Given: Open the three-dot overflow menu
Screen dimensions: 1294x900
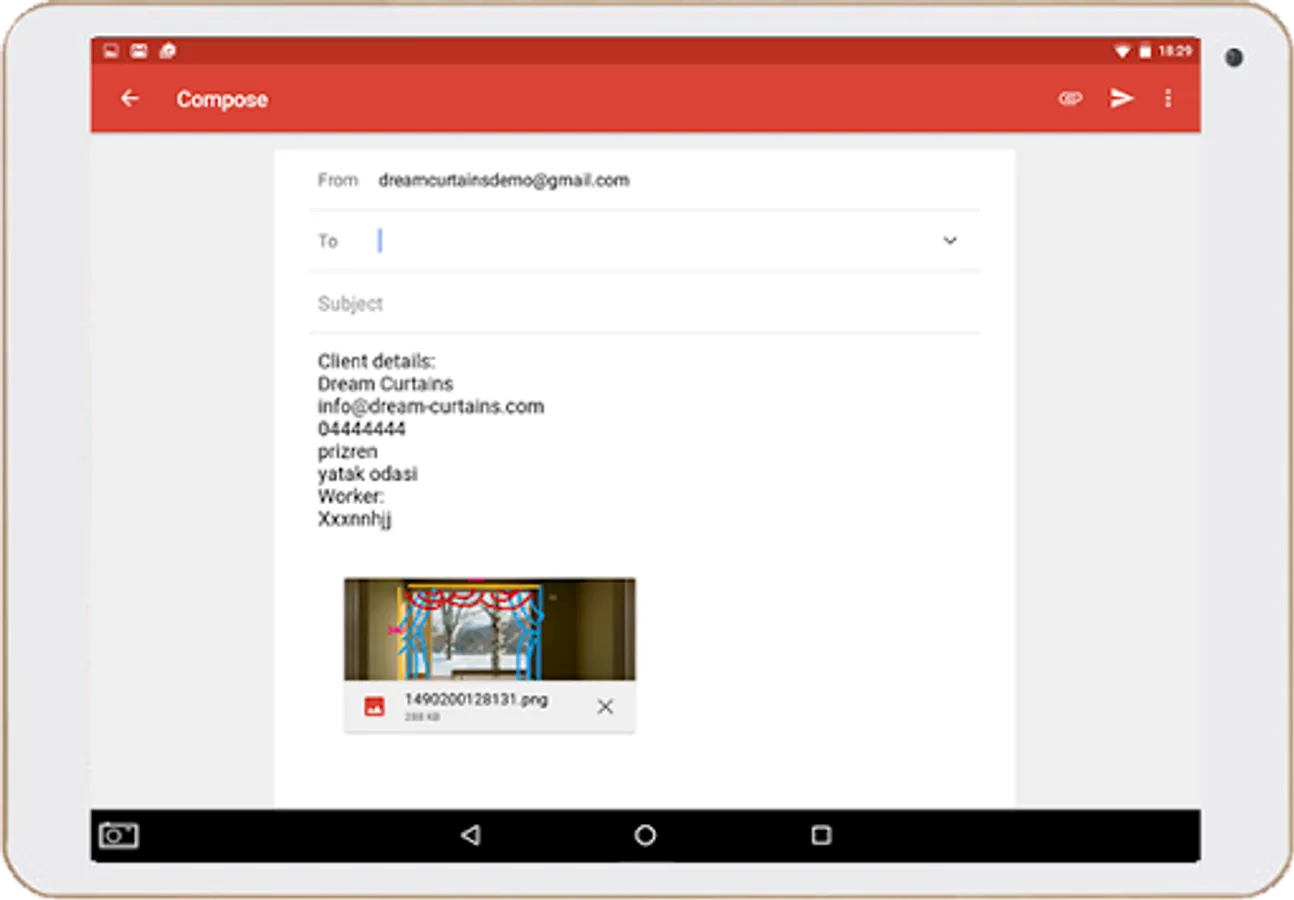Looking at the screenshot, I should click(x=1168, y=98).
